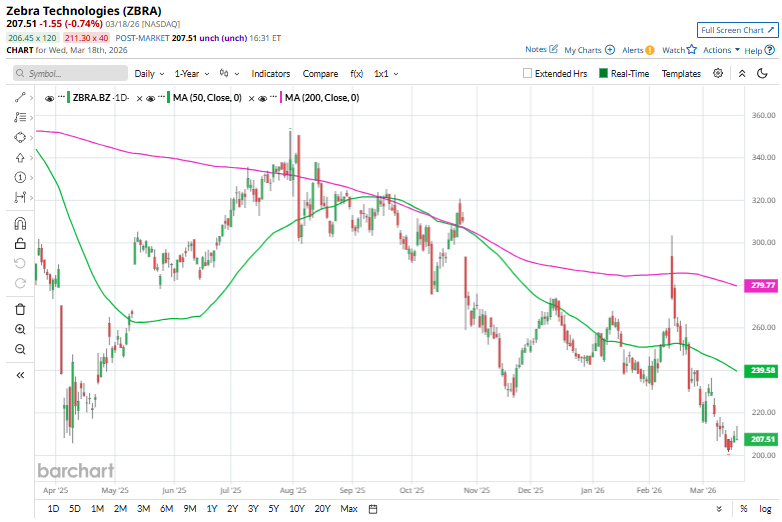Expand the 1-Year period dropdown

pos(192,73)
